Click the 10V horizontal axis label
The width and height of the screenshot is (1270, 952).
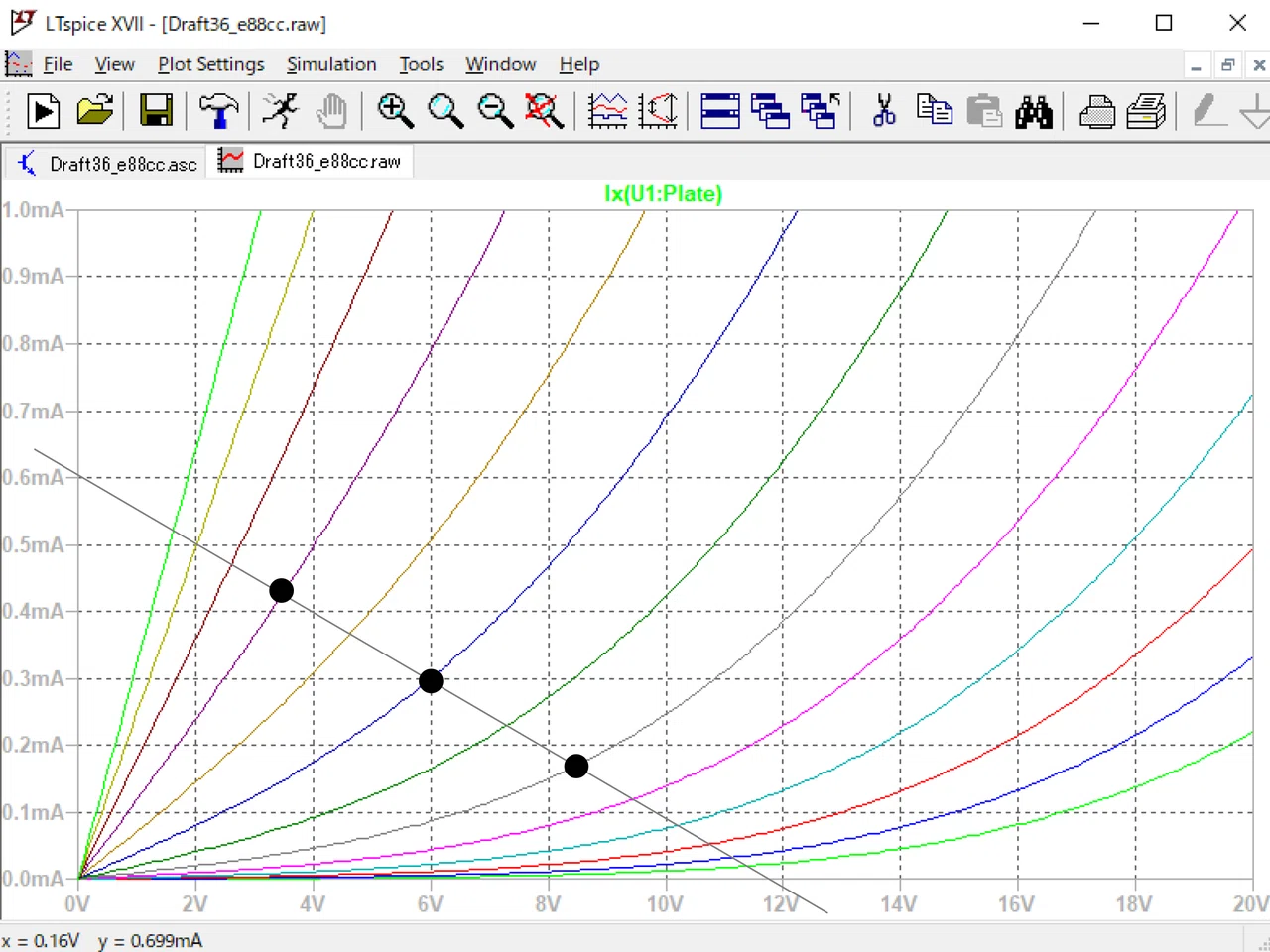(665, 903)
